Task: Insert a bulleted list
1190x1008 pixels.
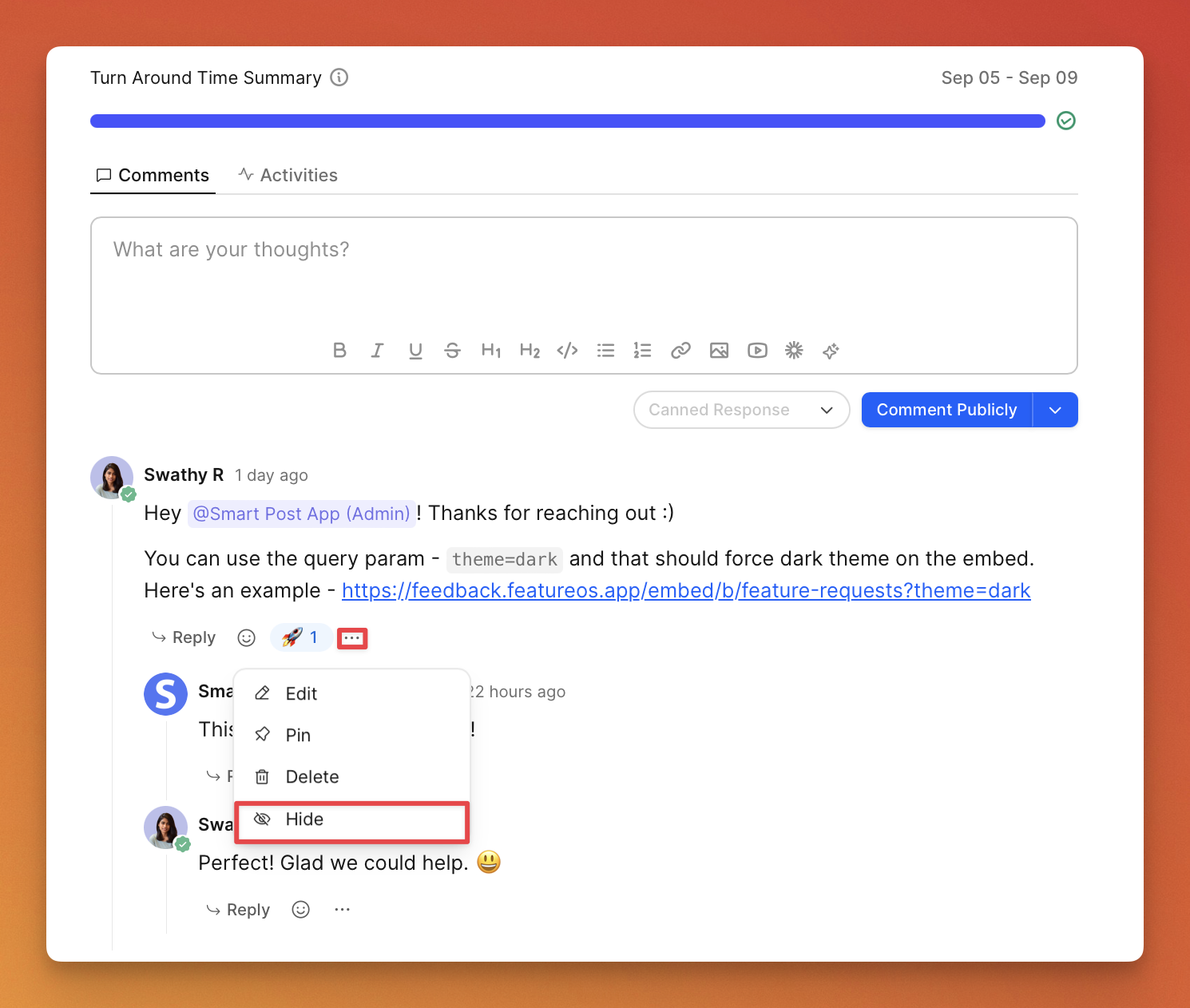Action: tap(606, 351)
